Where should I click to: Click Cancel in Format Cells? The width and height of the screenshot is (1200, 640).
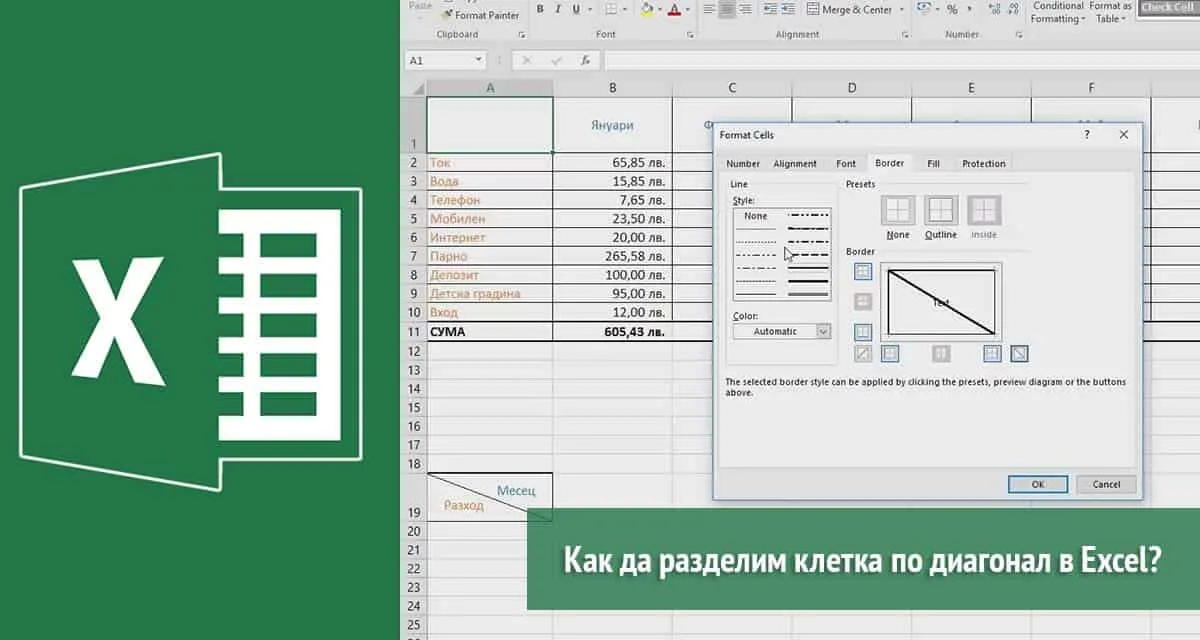[1106, 484]
